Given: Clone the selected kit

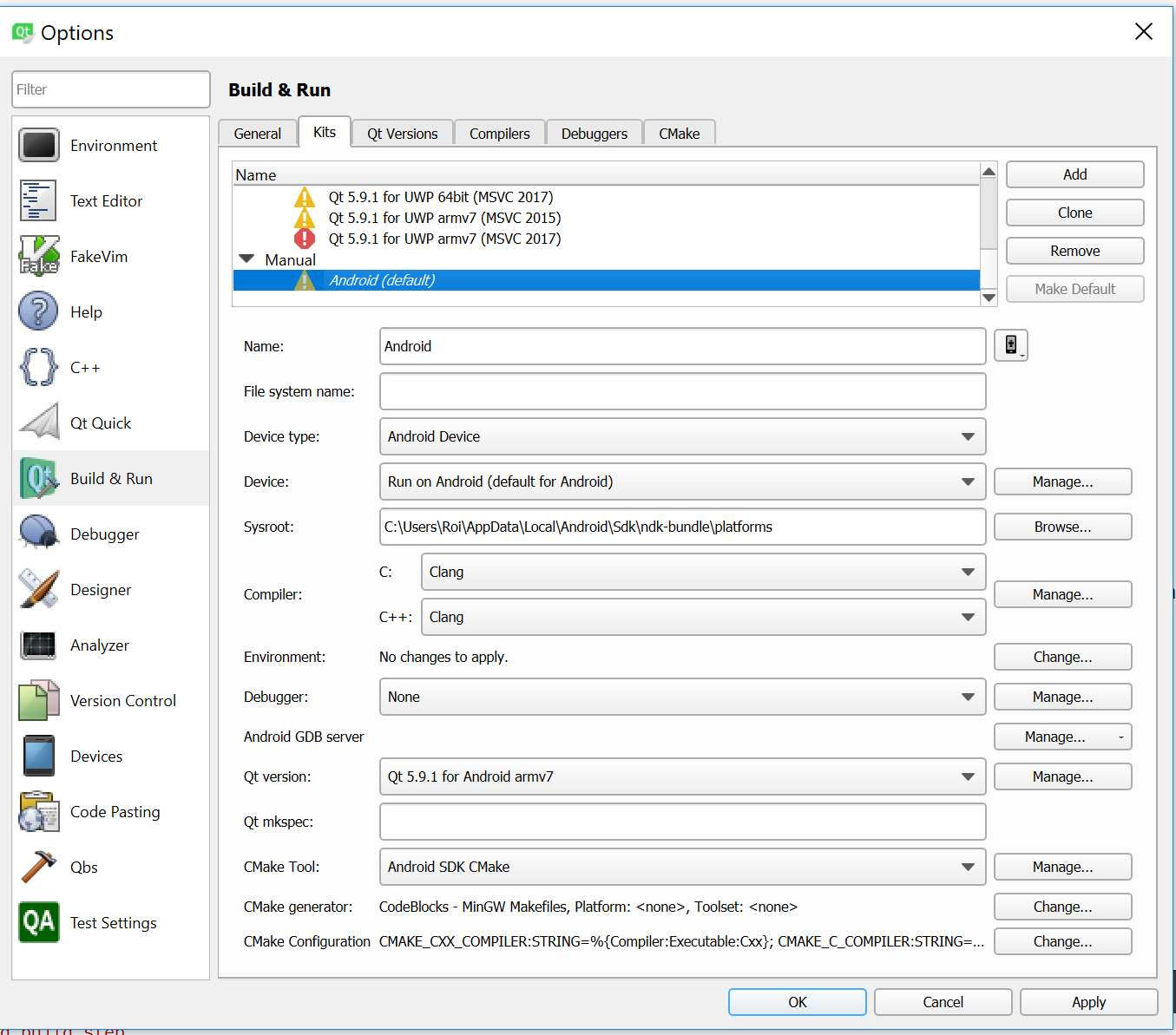Looking at the screenshot, I should (x=1074, y=213).
